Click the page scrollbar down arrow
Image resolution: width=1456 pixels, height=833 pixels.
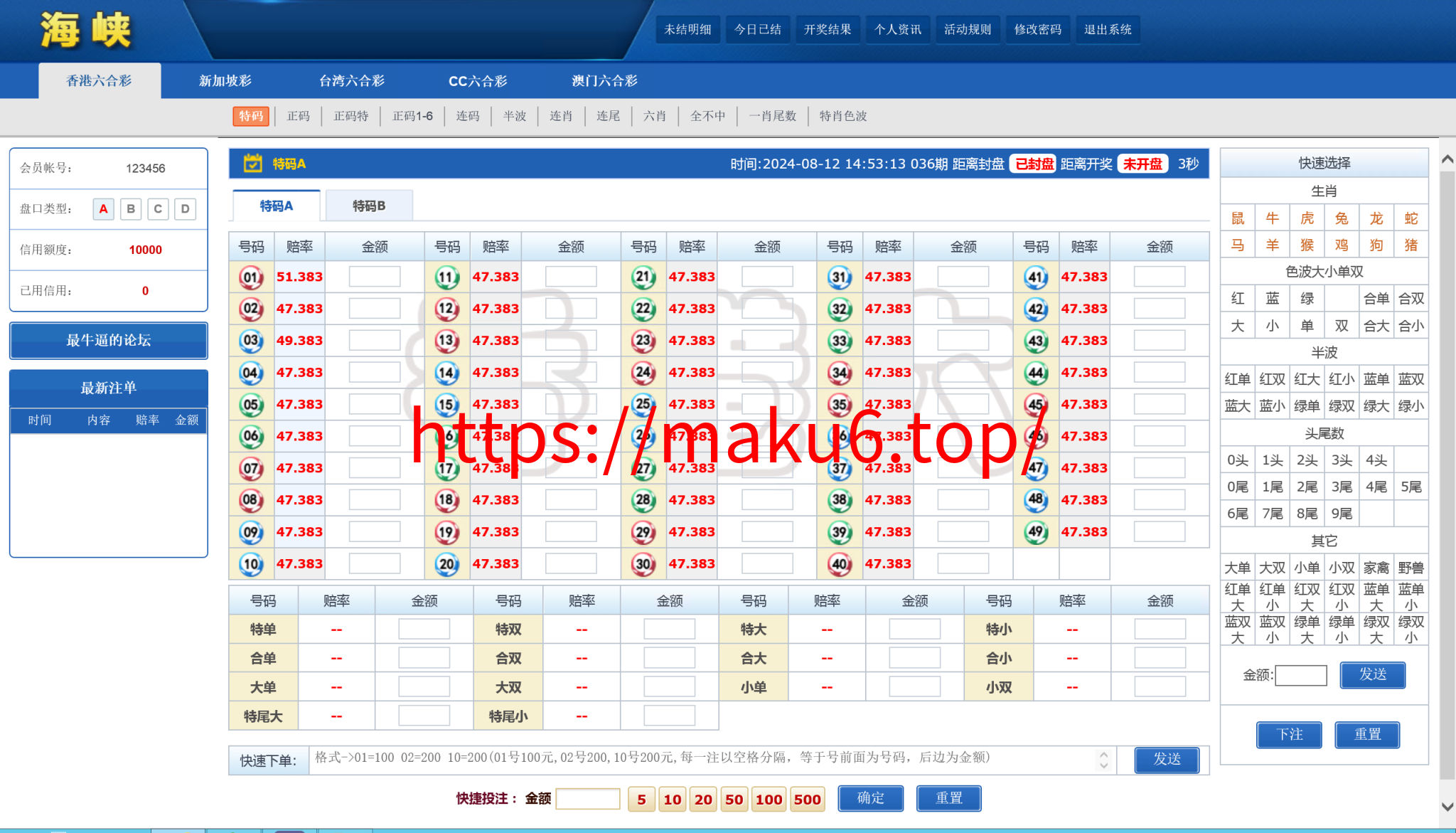(1447, 807)
